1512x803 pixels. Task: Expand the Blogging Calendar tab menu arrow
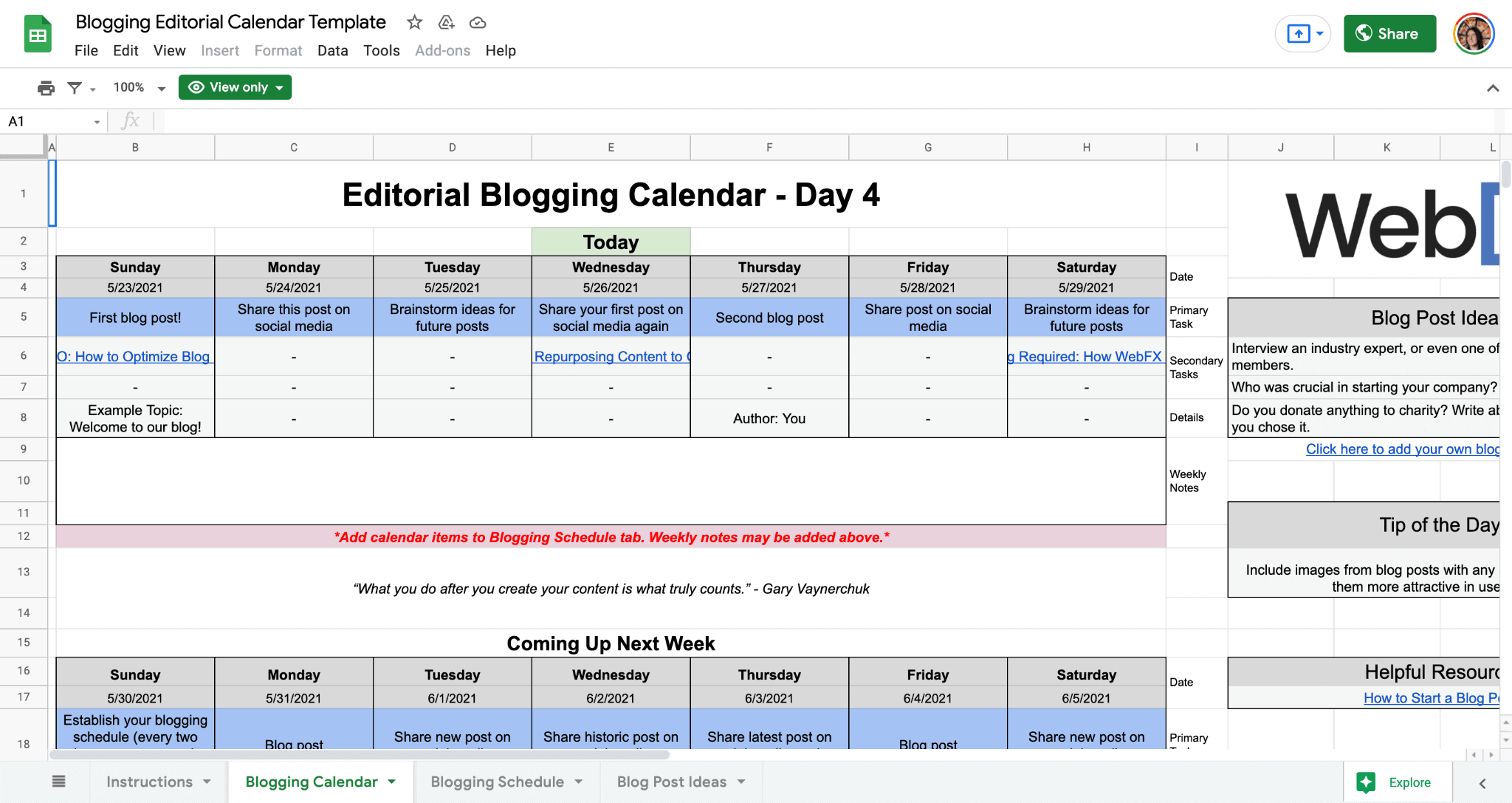point(392,782)
